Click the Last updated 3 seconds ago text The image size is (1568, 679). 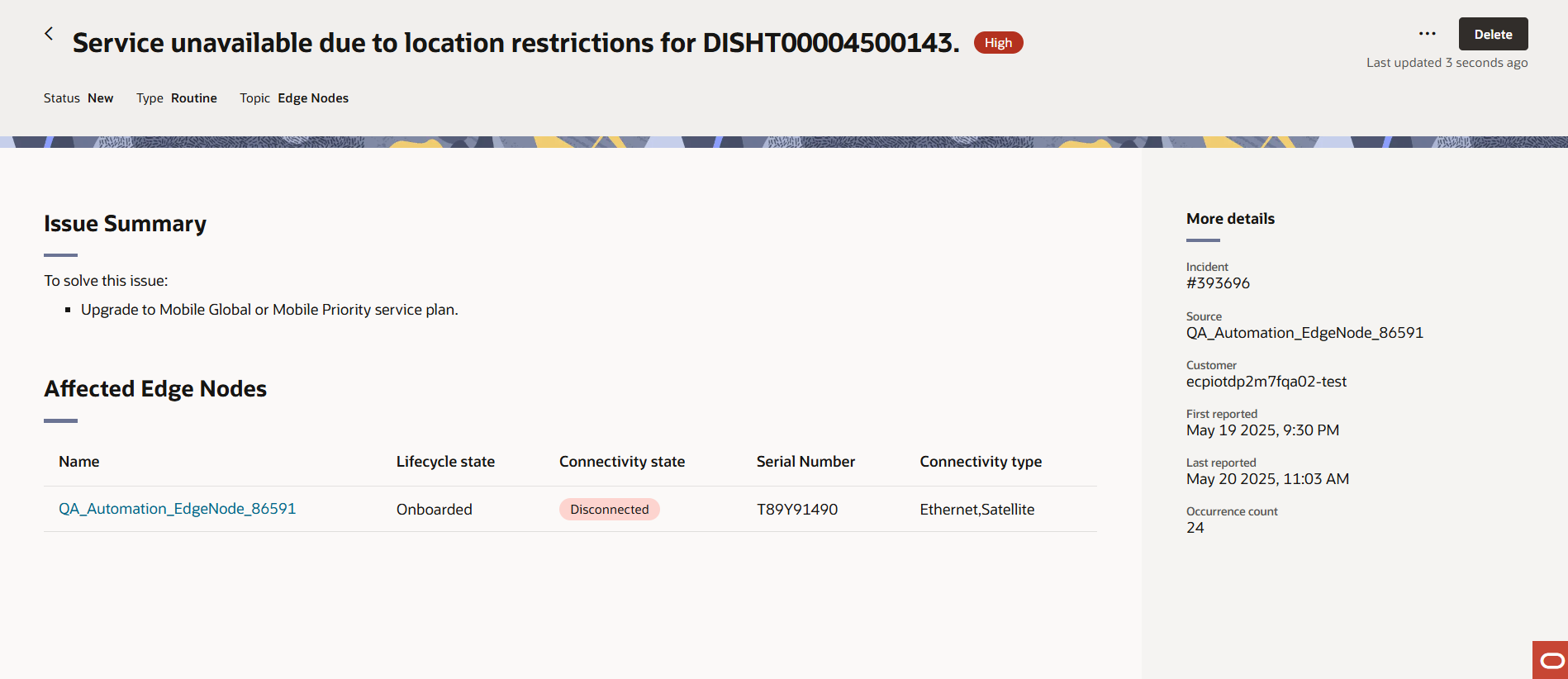tap(1447, 62)
